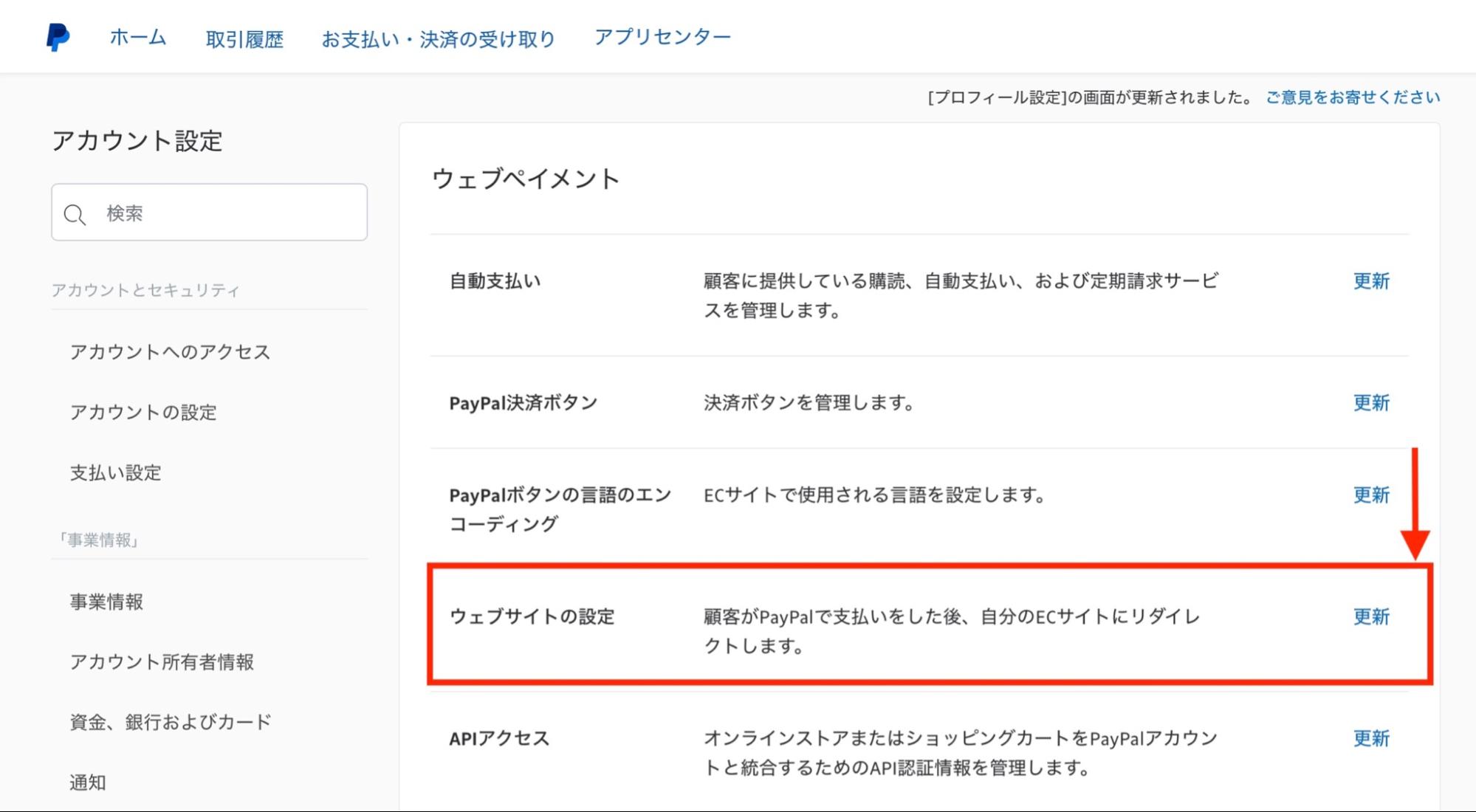Select 事業情報 in sidebar
Viewport: 1476px width, 812px height.
point(106,602)
